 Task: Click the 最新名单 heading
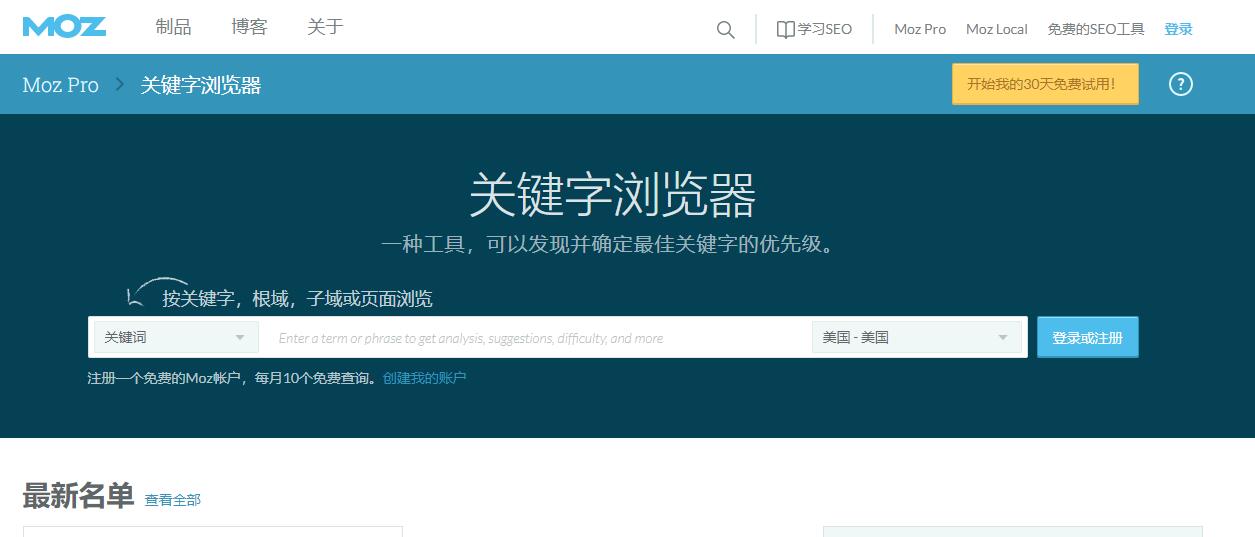coord(78,495)
